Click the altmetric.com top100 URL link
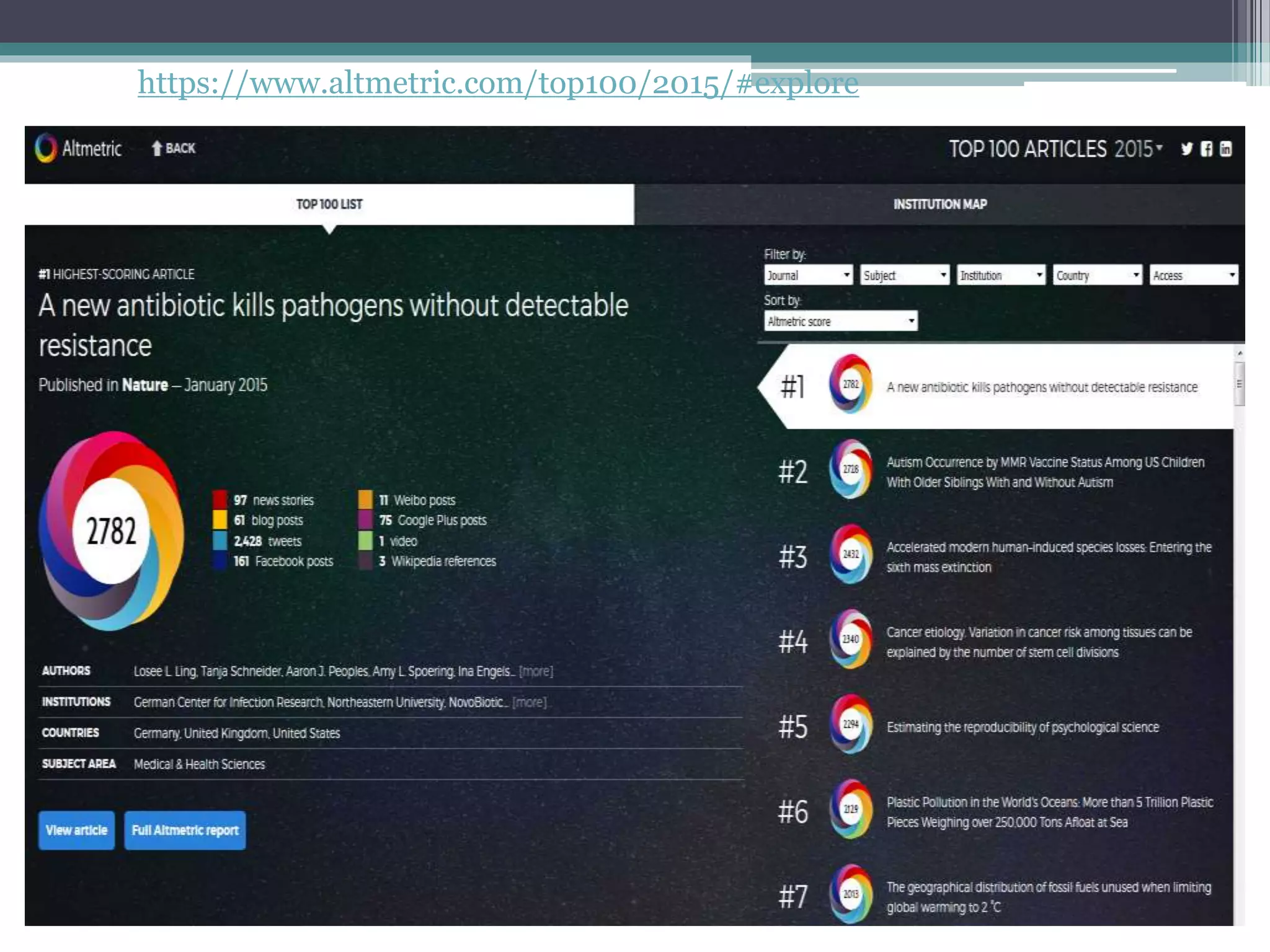1270x952 pixels. click(498, 83)
